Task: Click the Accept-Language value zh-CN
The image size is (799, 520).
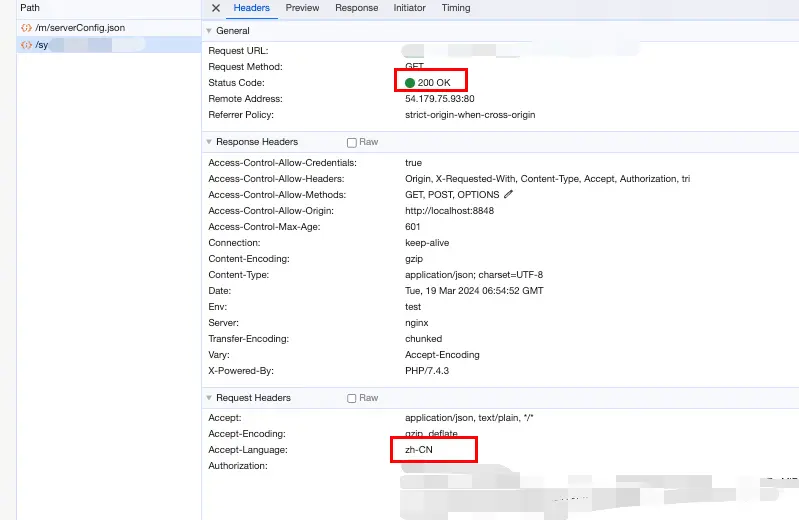Action: click(x=419, y=450)
